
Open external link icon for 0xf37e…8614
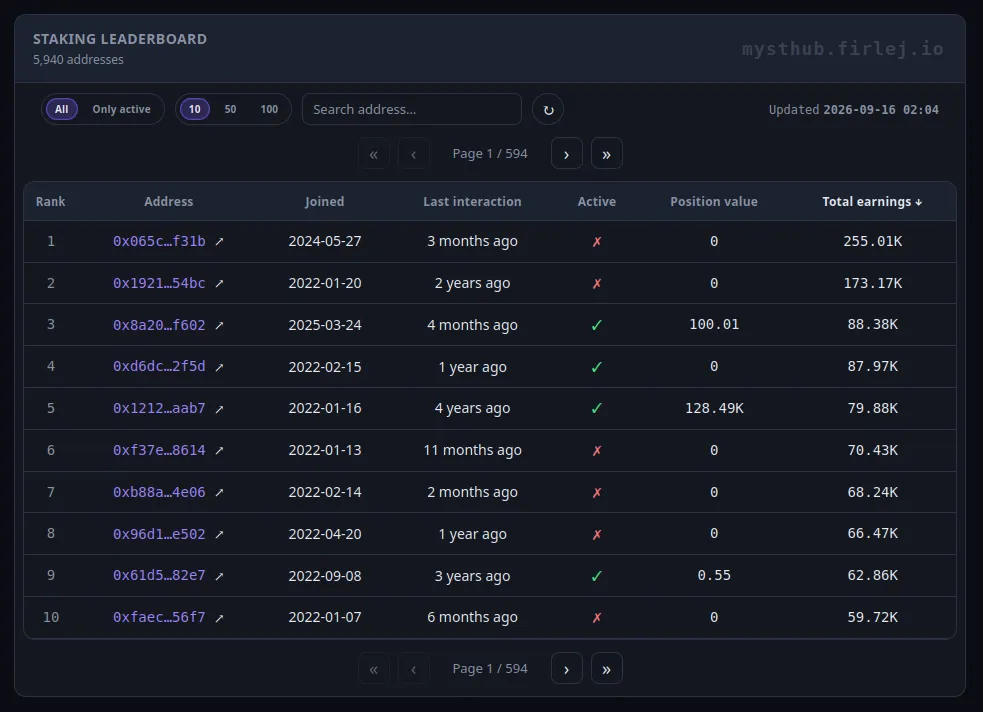[x=219, y=451]
